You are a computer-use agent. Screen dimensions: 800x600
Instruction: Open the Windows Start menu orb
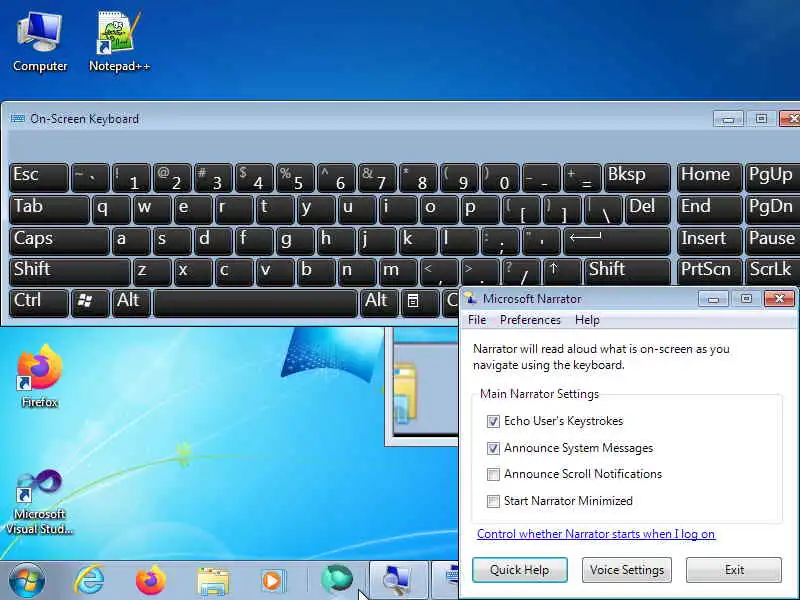coord(27,581)
